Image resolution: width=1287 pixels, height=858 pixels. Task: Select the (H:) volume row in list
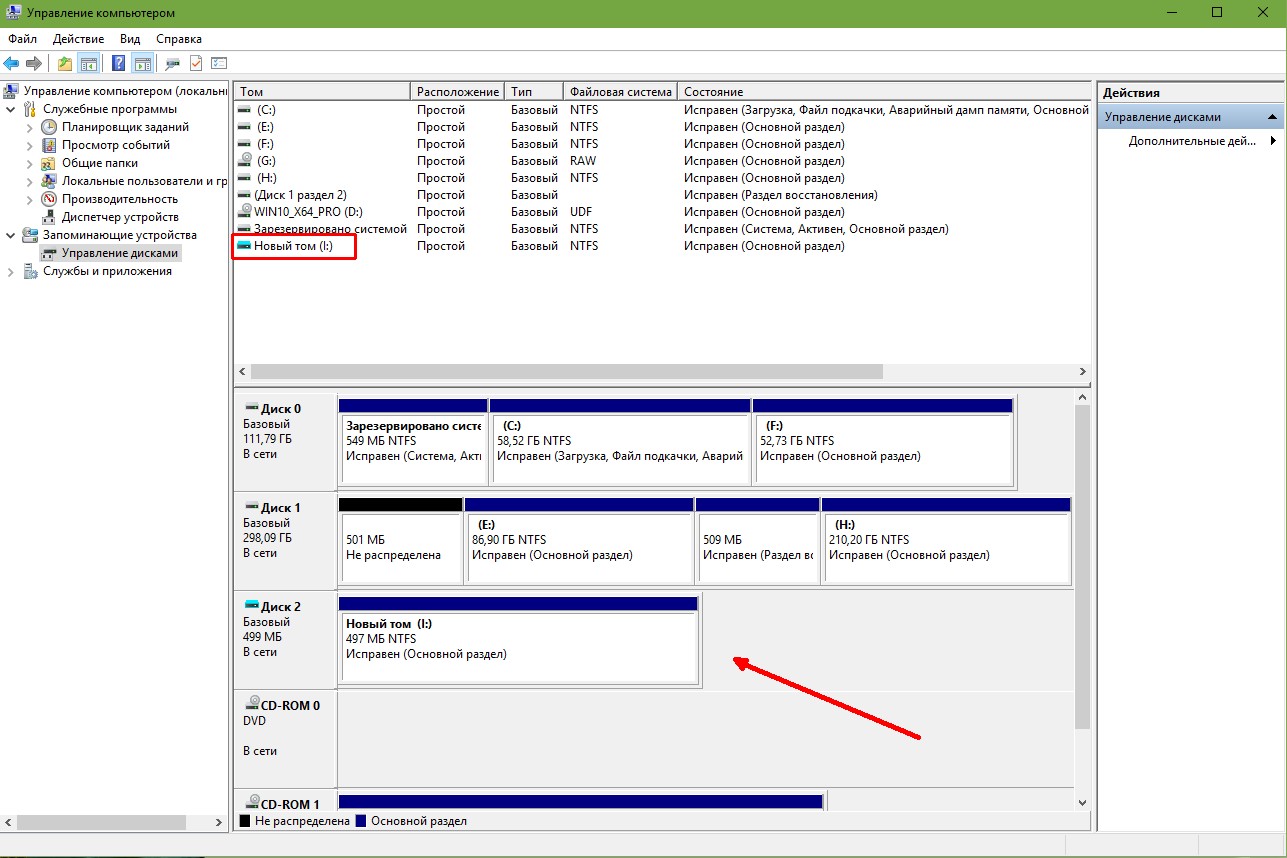(x=662, y=178)
